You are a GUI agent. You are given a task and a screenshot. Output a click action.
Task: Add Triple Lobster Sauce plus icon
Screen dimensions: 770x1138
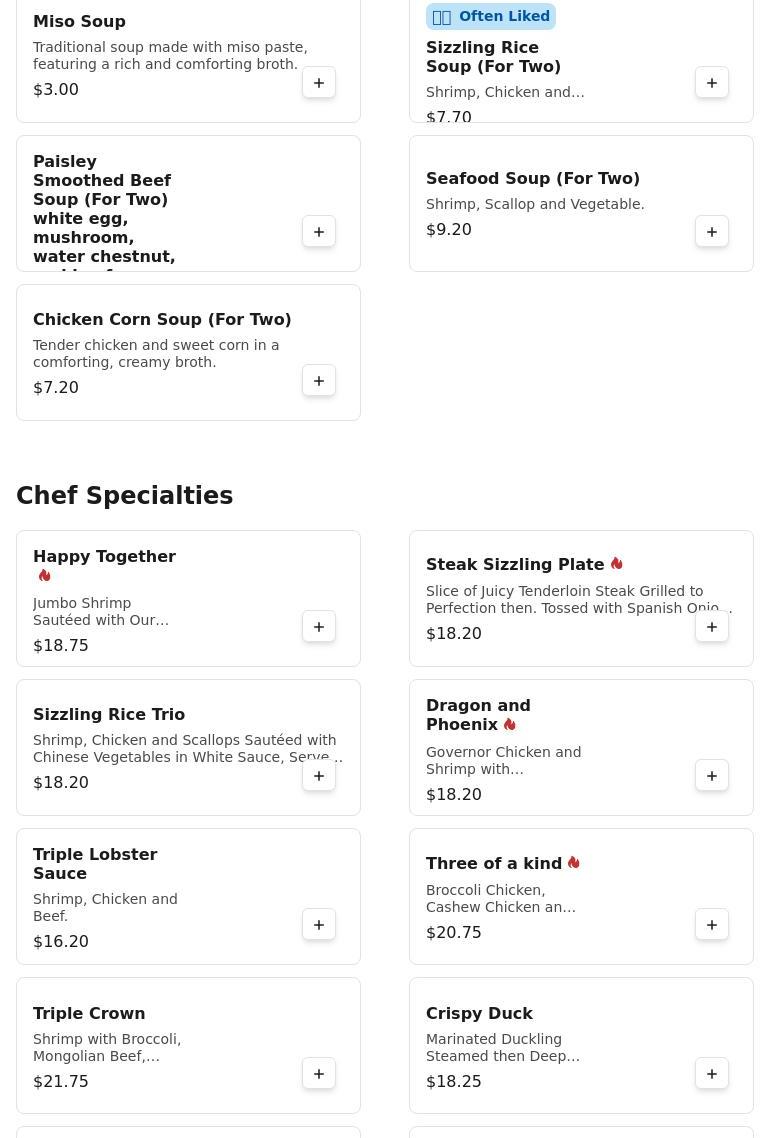click(x=319, y=924)
